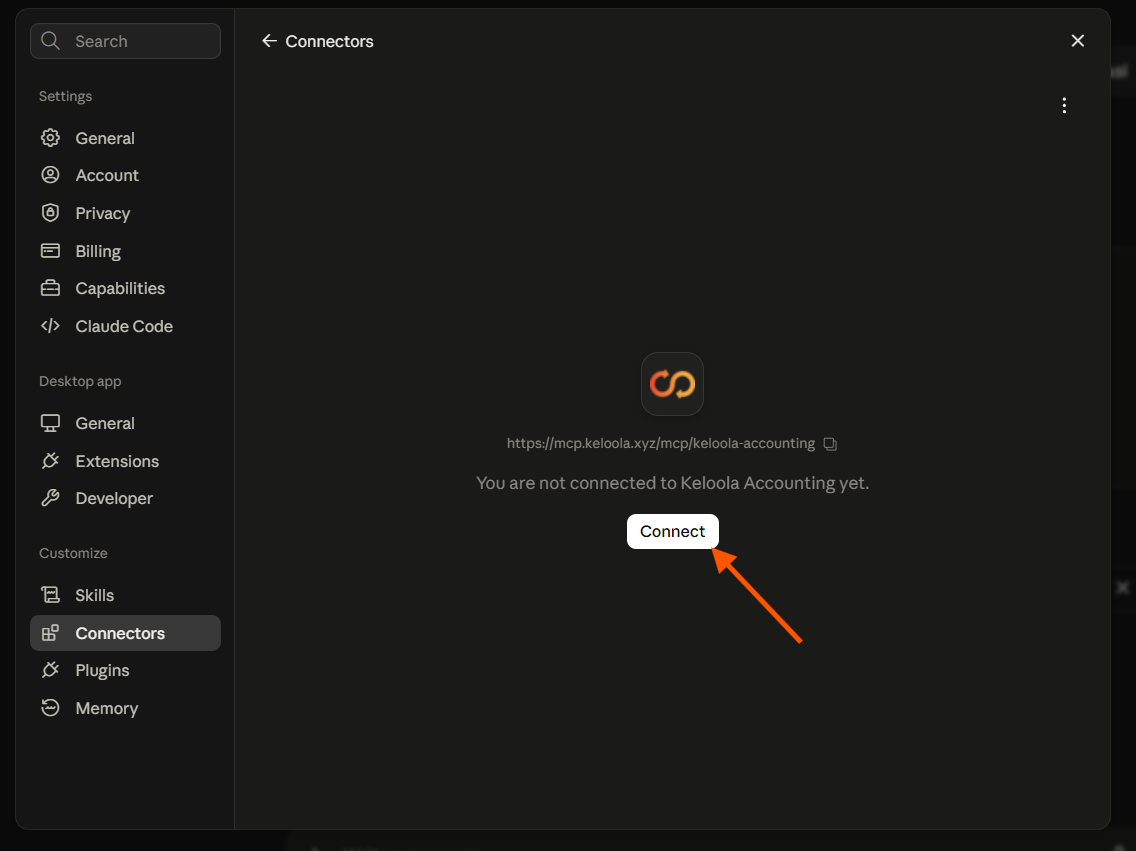Open the Skills page
1136x851 pixels.
[x=125, y=595]
